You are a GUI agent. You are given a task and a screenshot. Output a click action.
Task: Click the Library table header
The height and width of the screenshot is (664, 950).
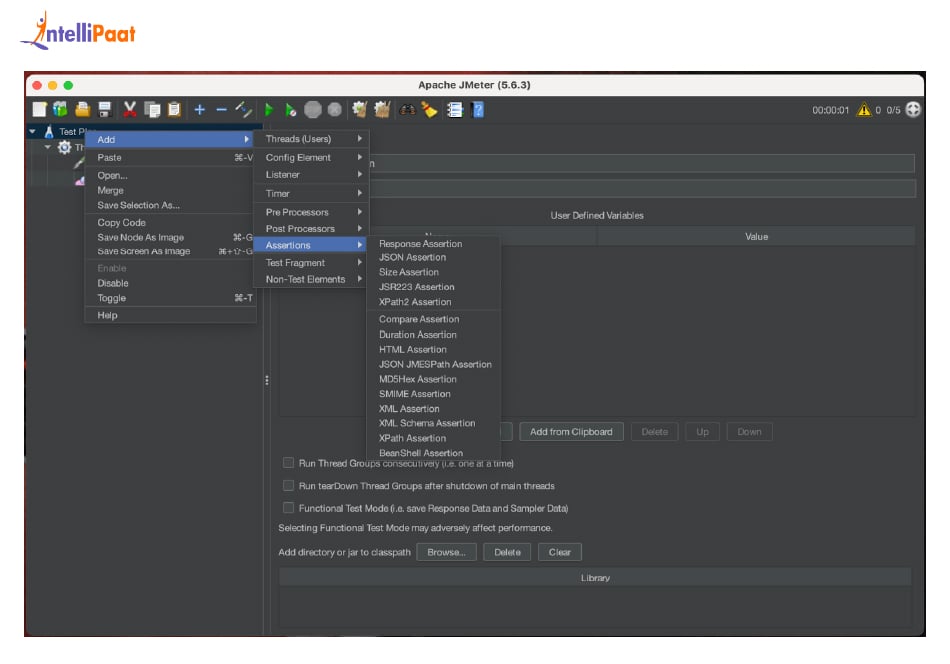(595, 578)
